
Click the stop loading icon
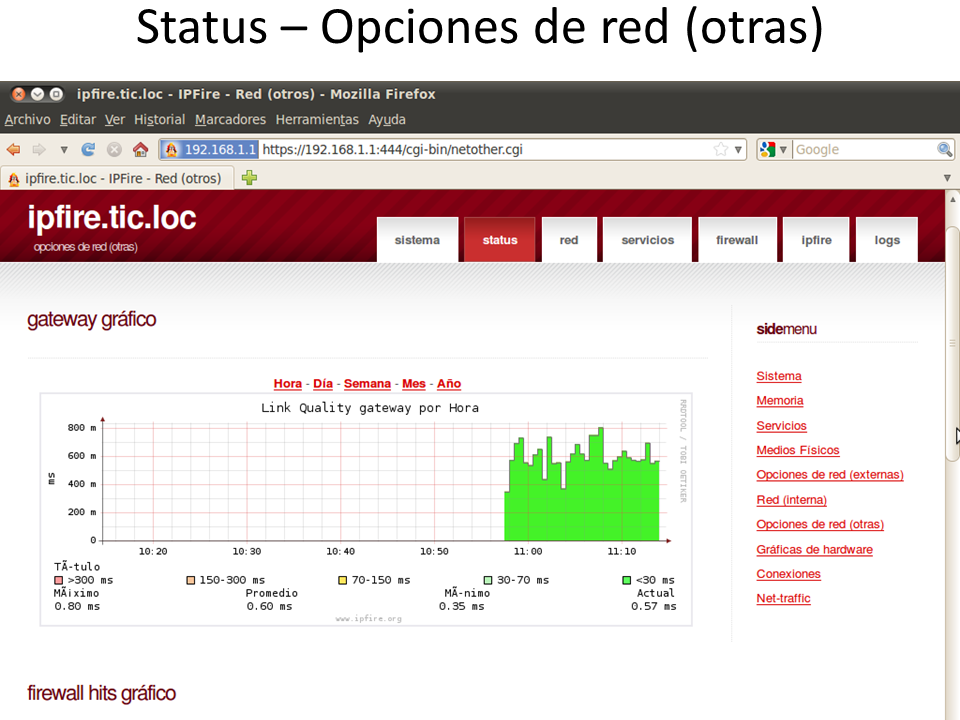[114, 150]
